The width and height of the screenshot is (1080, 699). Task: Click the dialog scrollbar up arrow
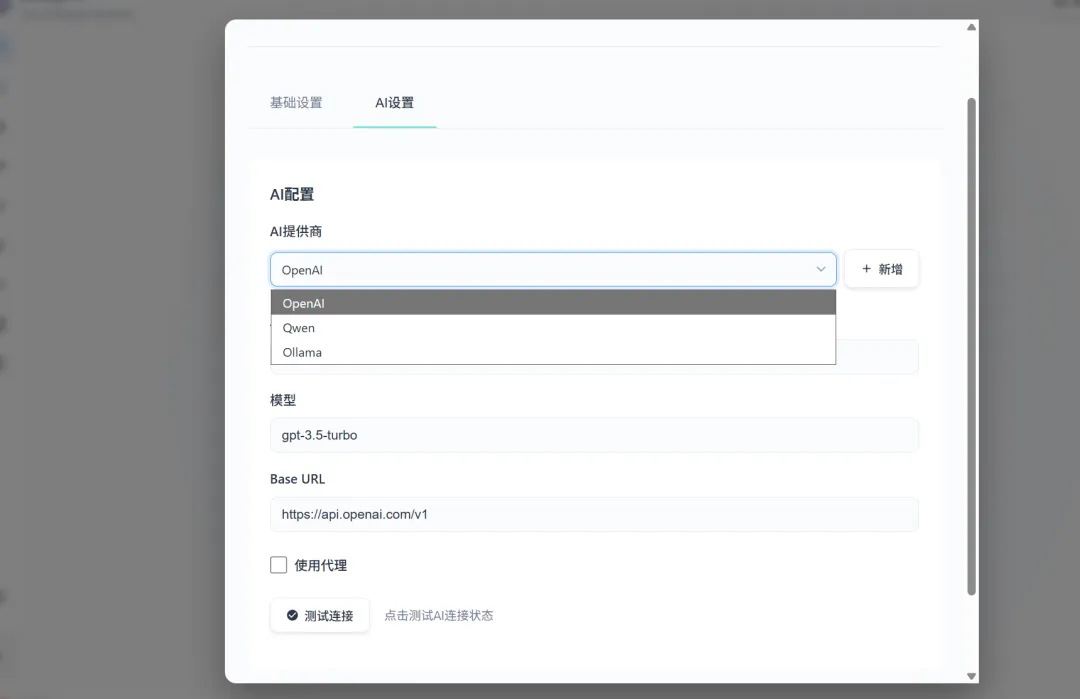tap(971, 28)
